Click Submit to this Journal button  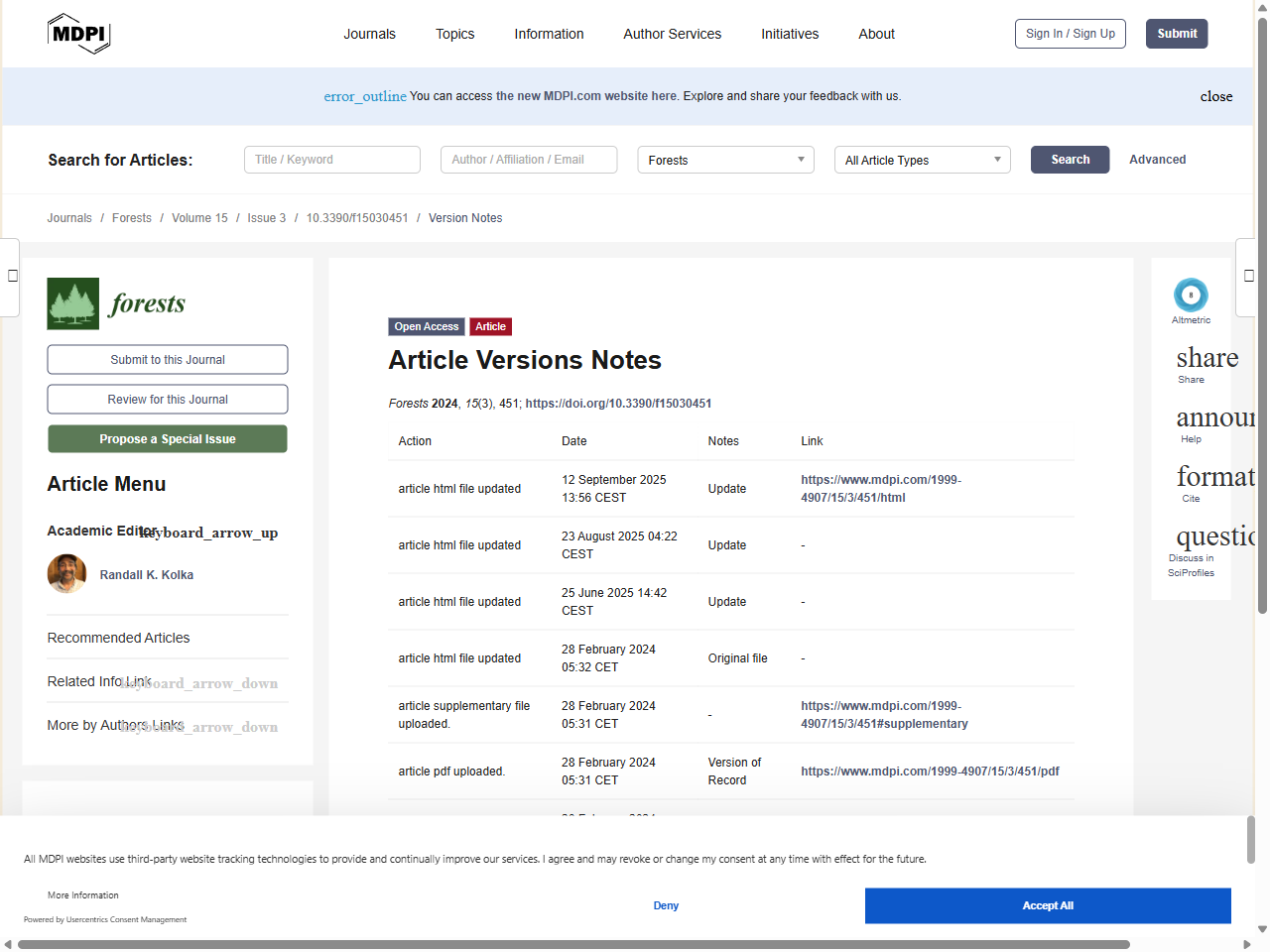point(168,359)
